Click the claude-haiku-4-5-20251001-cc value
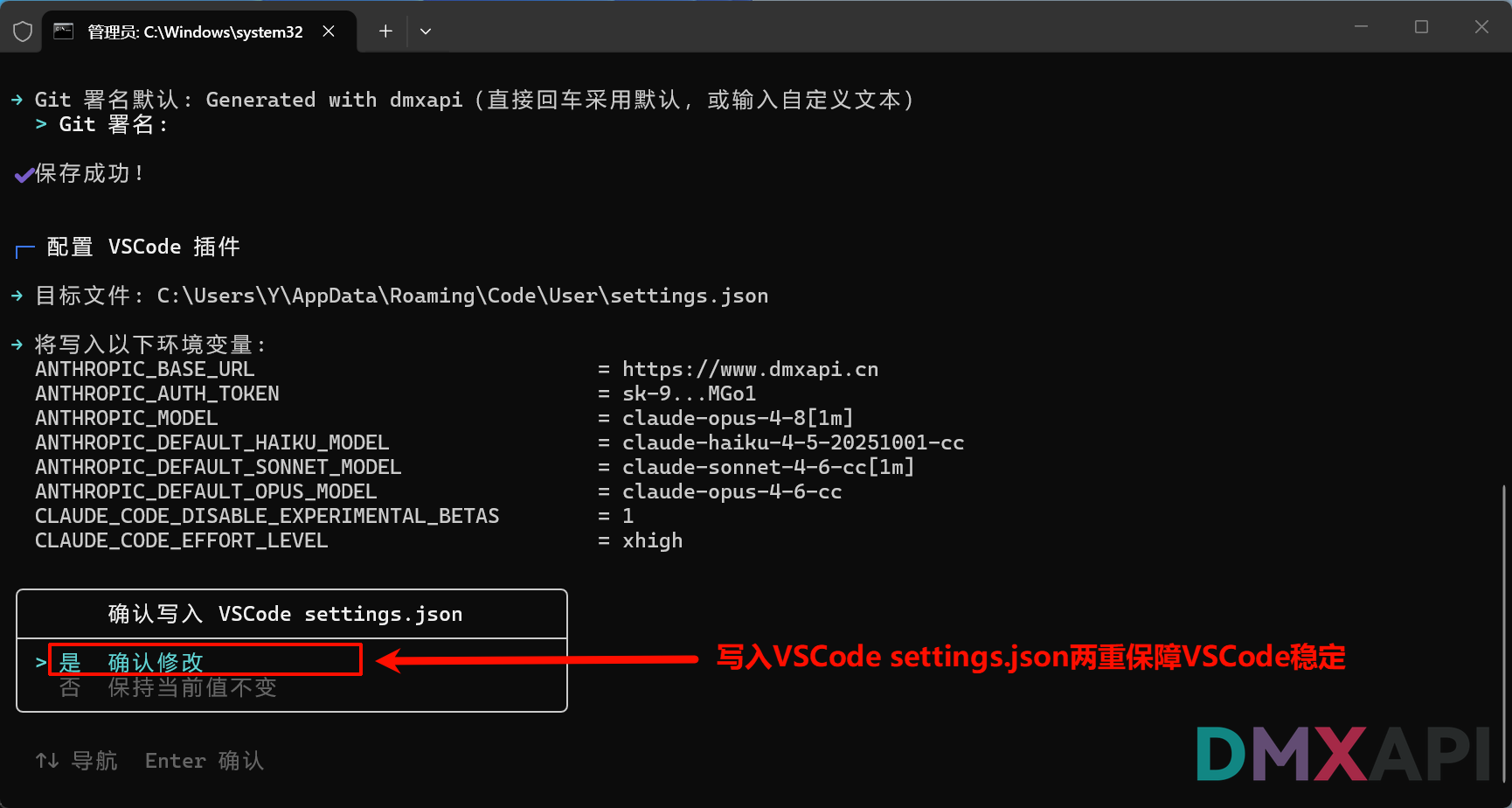The image size is (1512, 808). tap(793, 442)
